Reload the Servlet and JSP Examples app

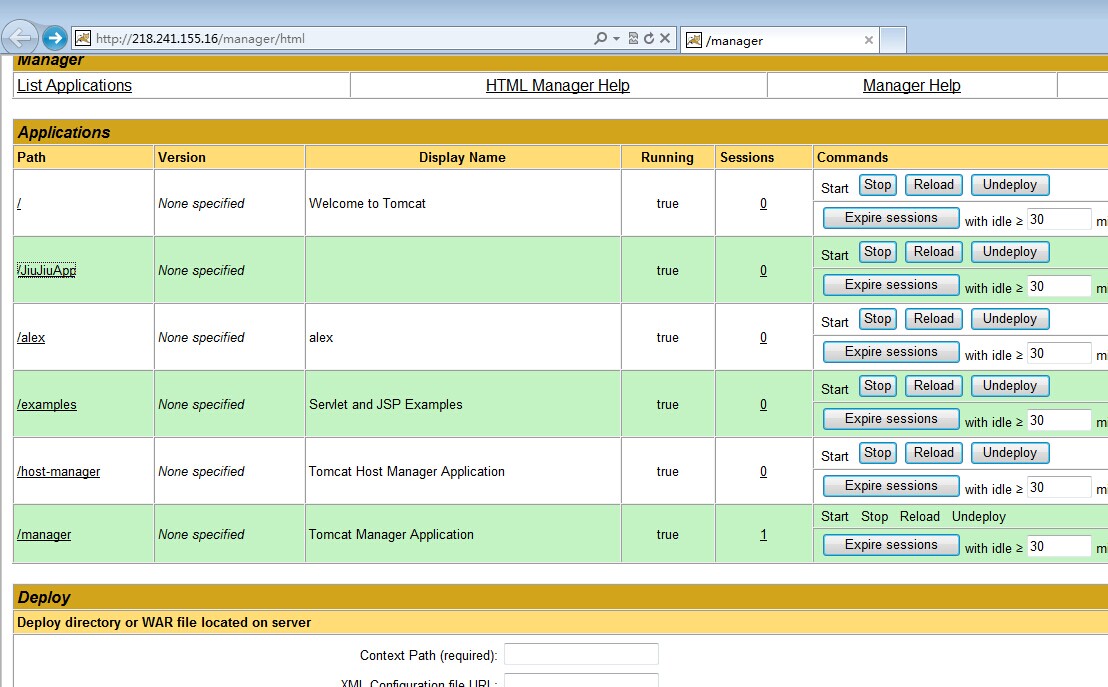tap(933, 386)
